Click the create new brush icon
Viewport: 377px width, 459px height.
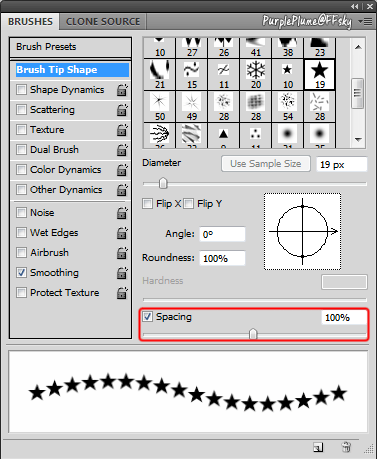[x=318, y=447]
